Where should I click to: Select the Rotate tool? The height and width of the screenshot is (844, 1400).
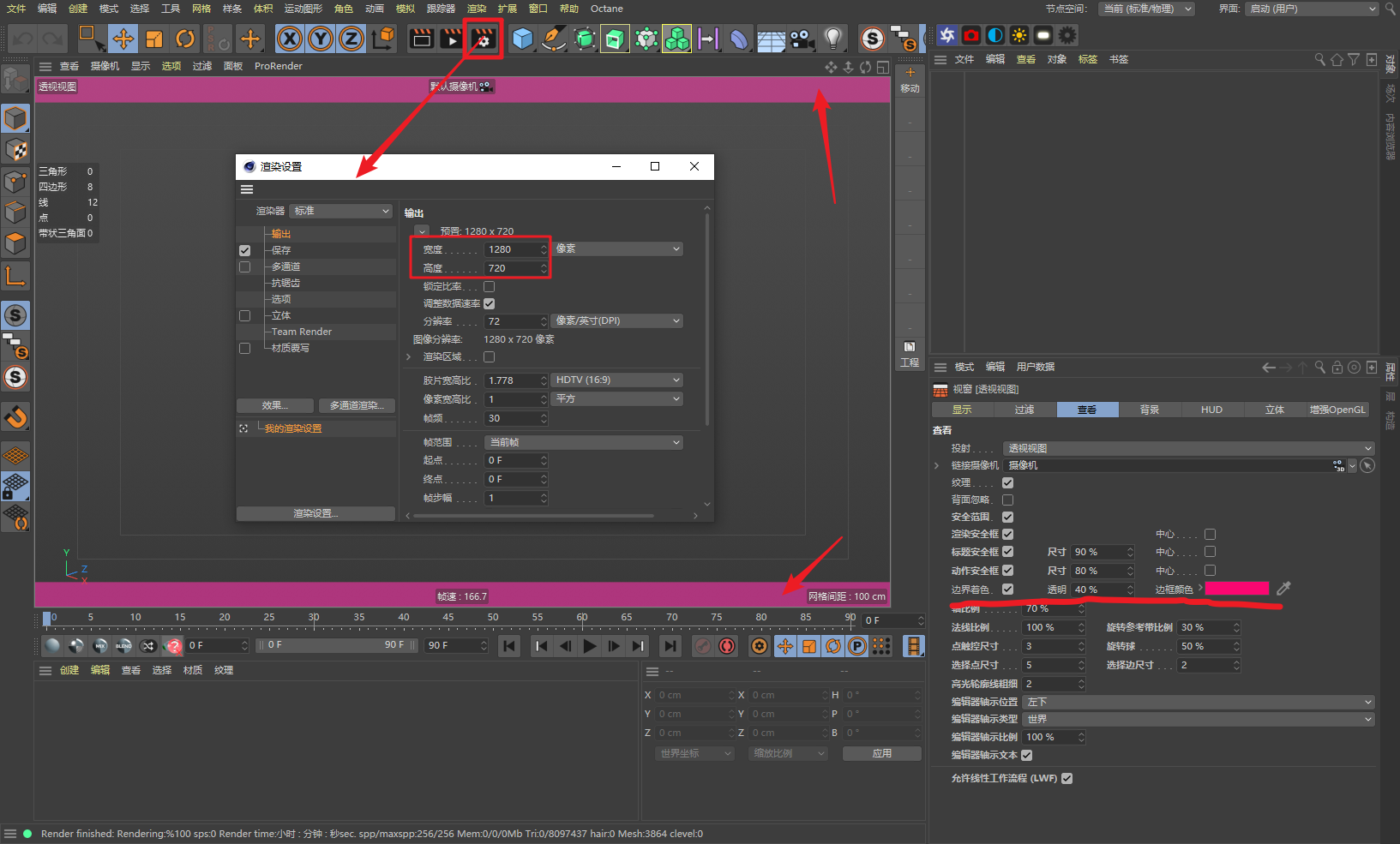coord(185,39)
